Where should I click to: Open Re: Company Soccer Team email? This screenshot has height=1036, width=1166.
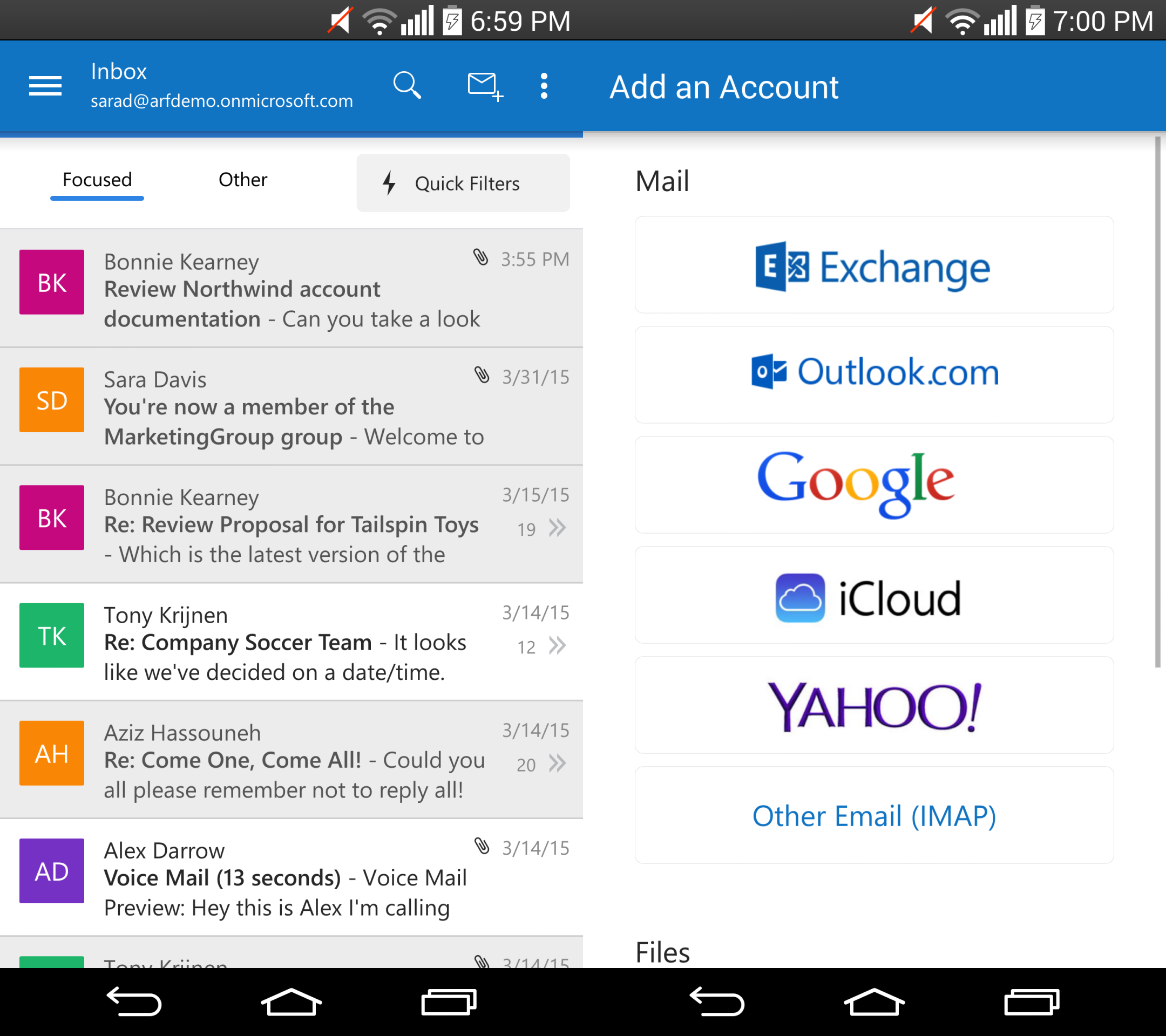point(291,642)
